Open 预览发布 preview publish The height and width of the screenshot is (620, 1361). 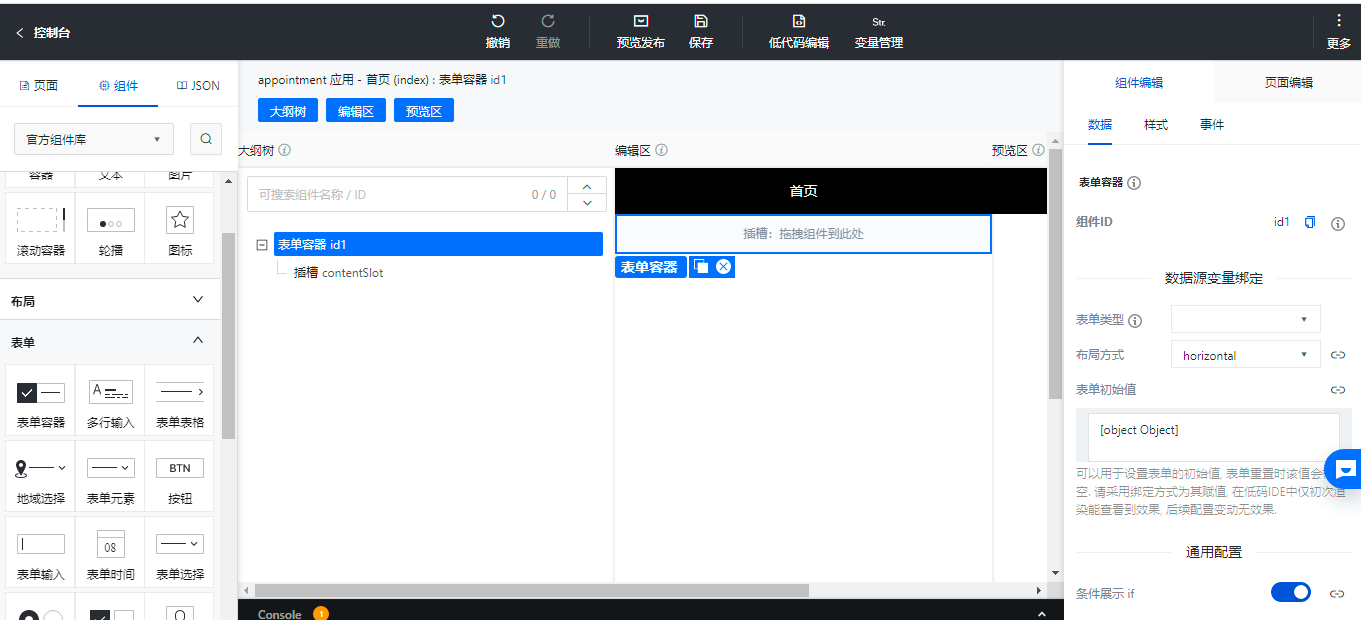click(x=641, y=32)
